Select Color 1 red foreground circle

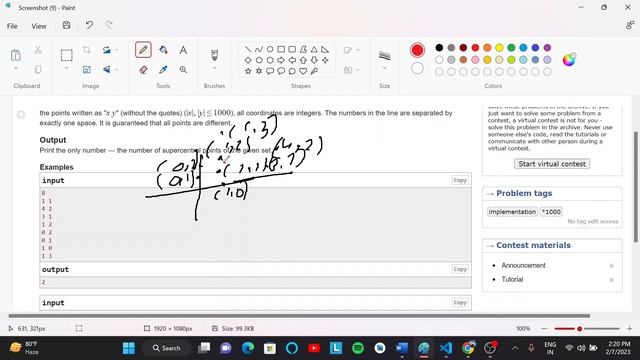coord(417,50)
